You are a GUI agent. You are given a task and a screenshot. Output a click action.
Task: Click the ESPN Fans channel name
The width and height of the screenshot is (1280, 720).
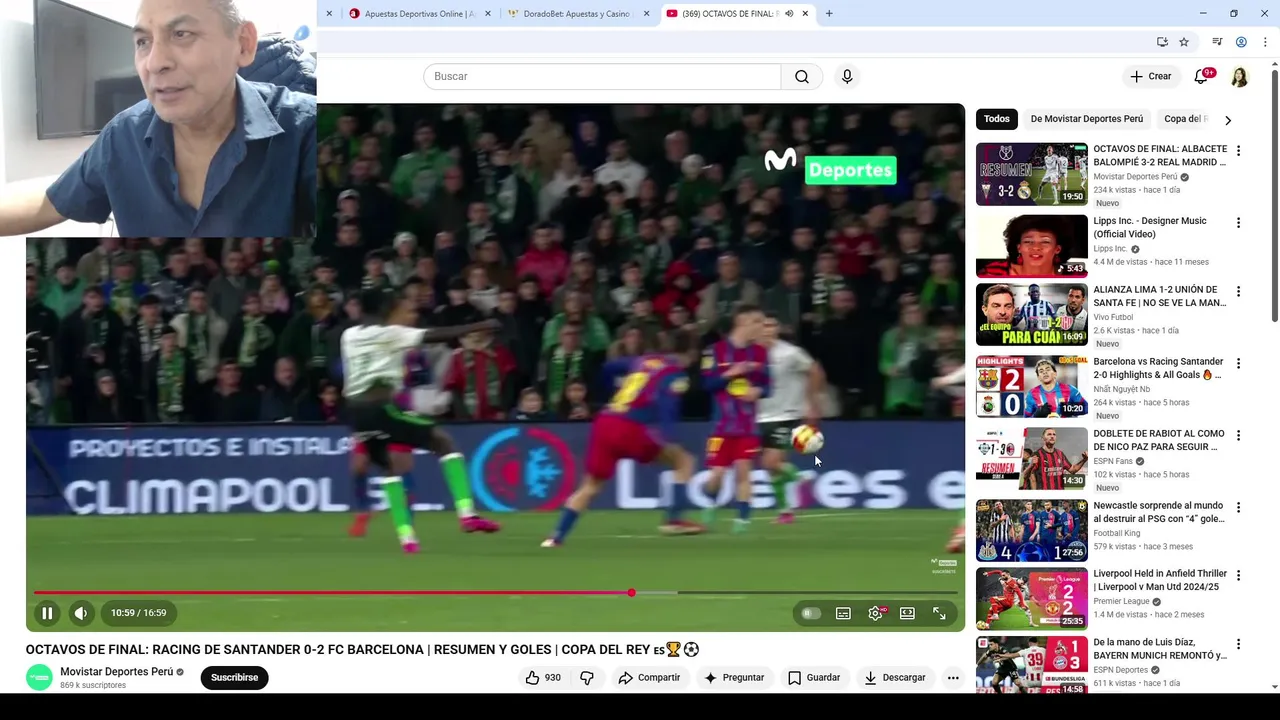tap(1113, 461)
